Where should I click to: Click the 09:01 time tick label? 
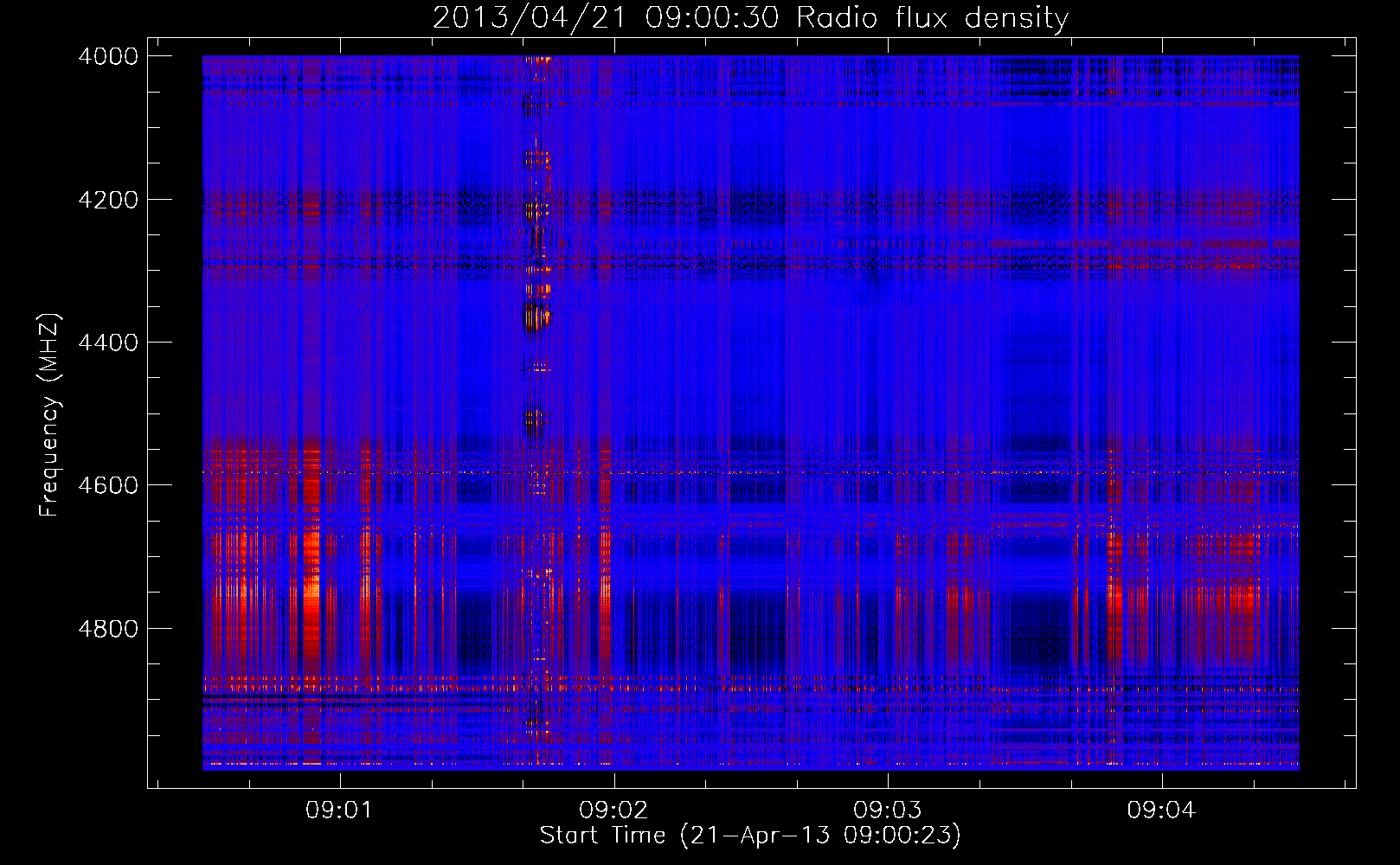339,810
